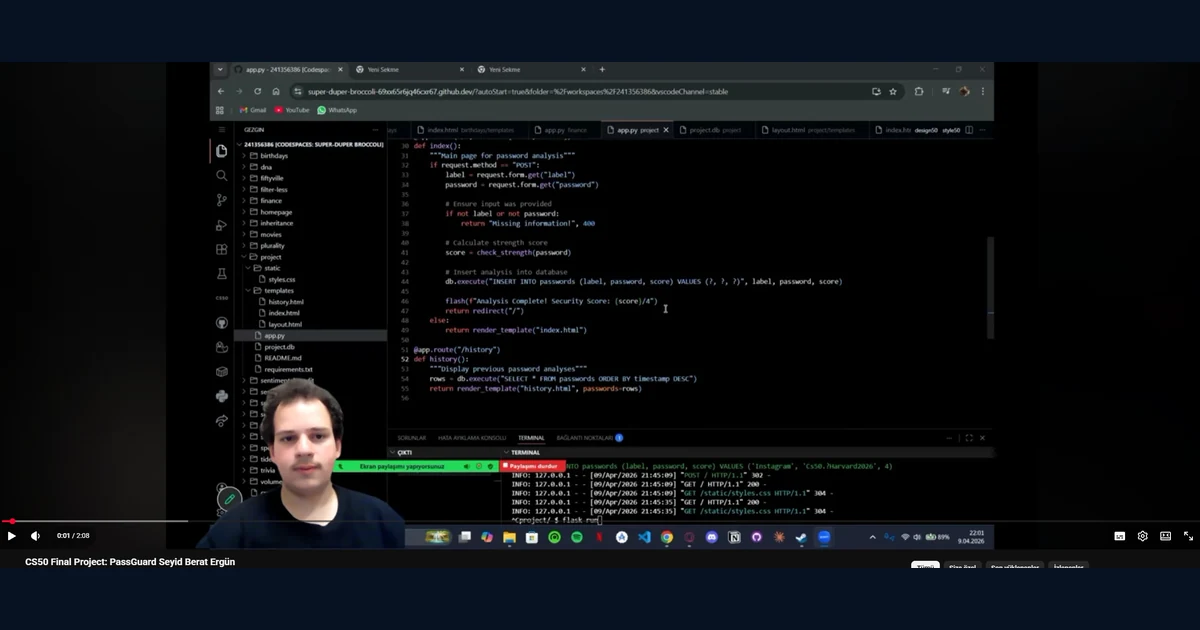Click the Paylaşımı durdur button
This screenshot has width=1200, height=630.
tap(531, 466)
